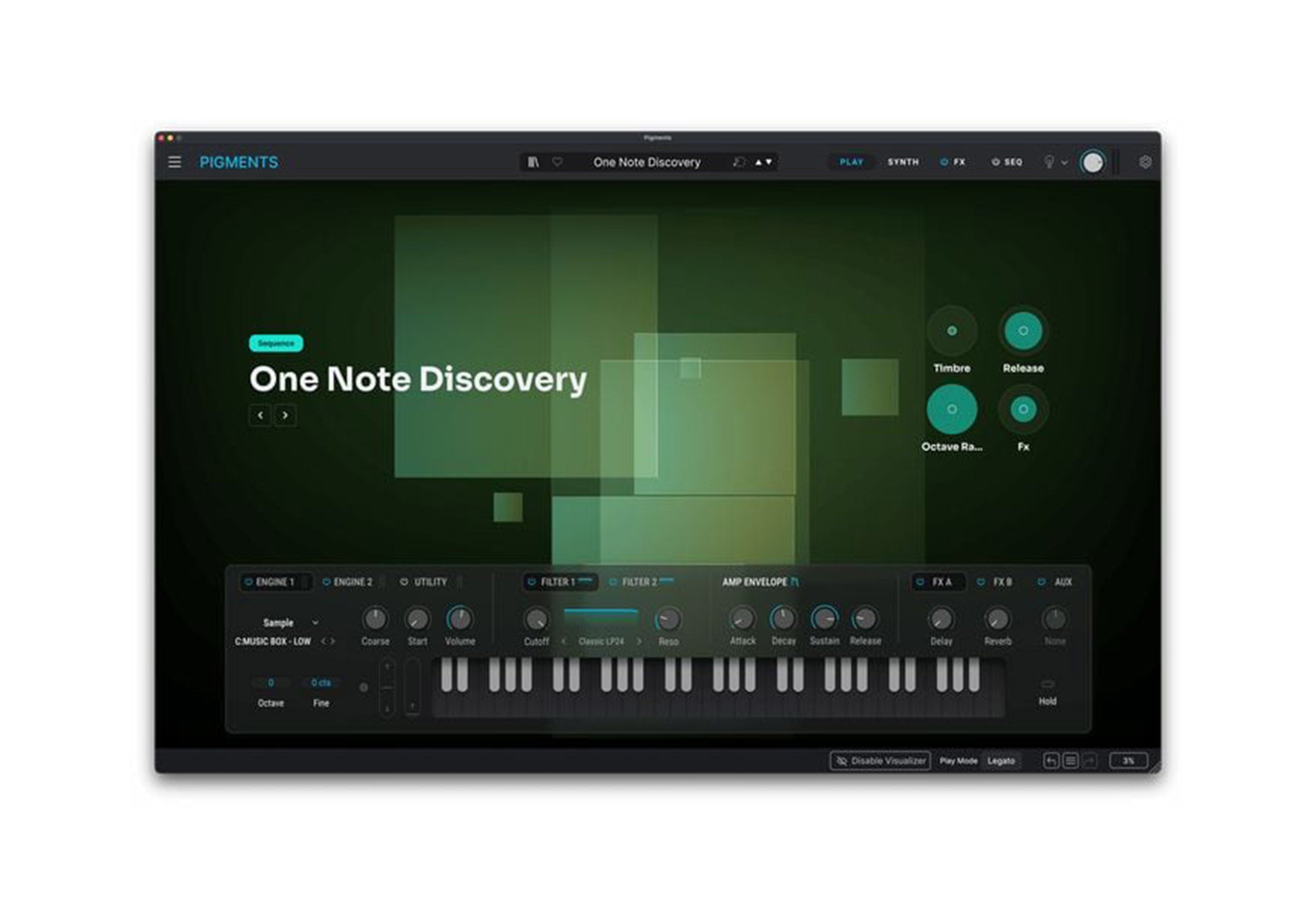Favorite the preset with the heart icon

pos(557,162)
